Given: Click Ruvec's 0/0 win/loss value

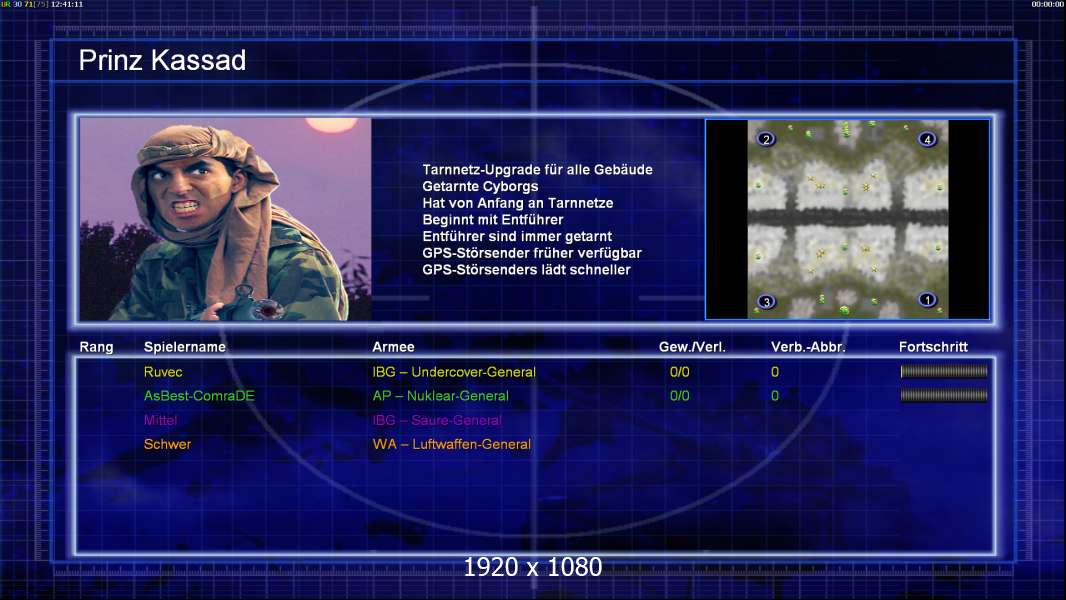Looking at the screenshot, I should pyautogui.click(x=680, y=372).
